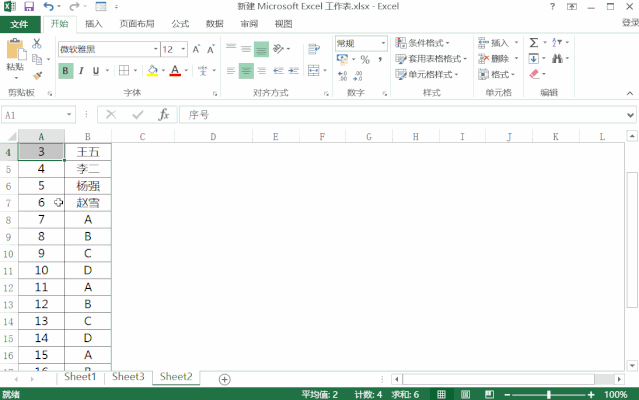Screen dimensions: 639x400
Task: Click the Paste clipboard icon
Action: tap(16, 50)
